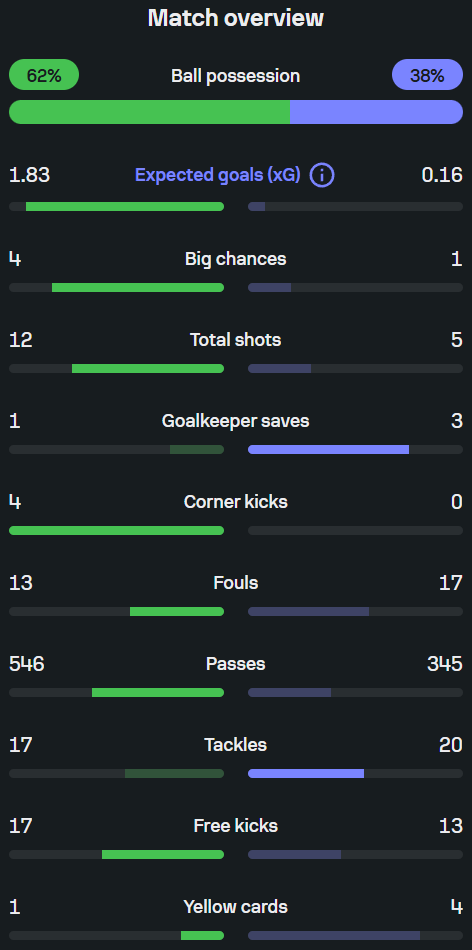Select the Free kicks stat label
The width and height of the screenshot is (472, 950).
(236, 826)
